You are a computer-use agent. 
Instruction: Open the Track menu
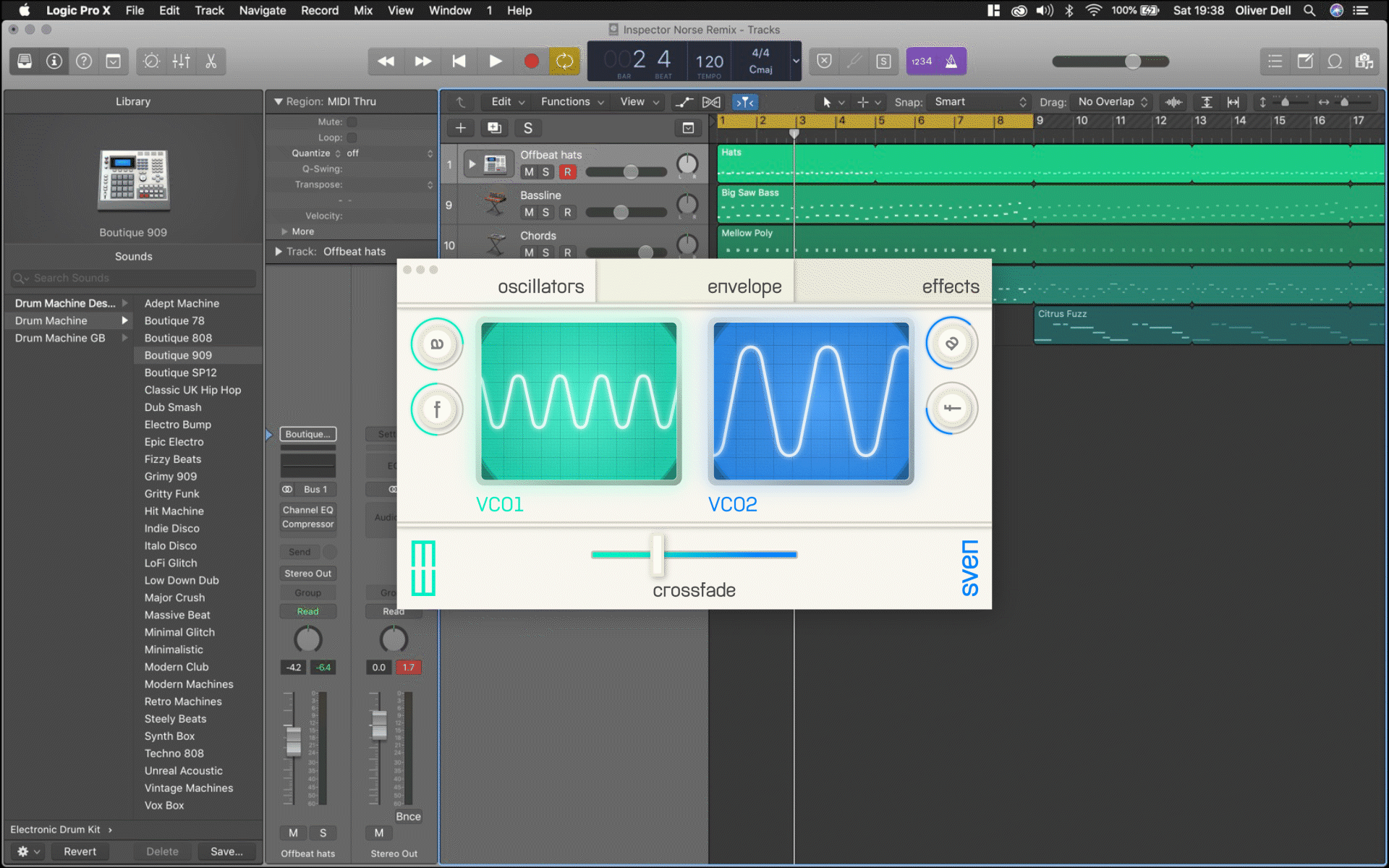coord(209,10)
